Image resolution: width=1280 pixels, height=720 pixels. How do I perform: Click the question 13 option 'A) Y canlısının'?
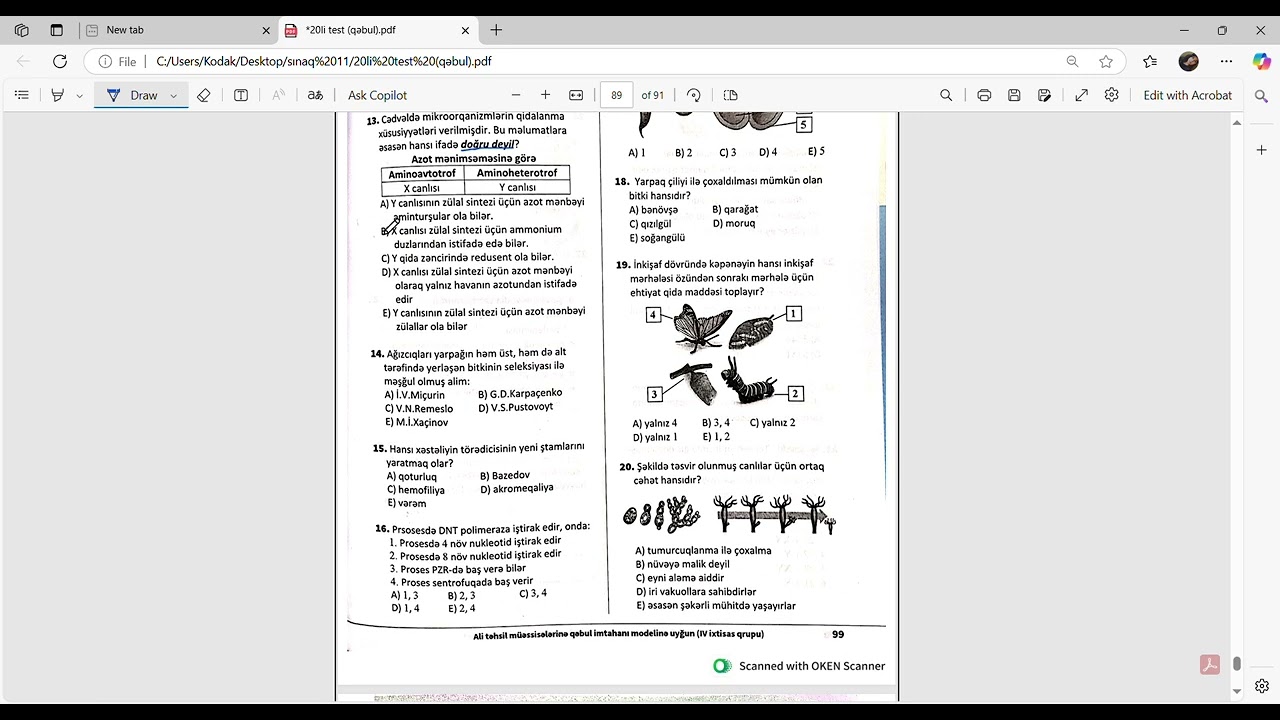(482, 209)
